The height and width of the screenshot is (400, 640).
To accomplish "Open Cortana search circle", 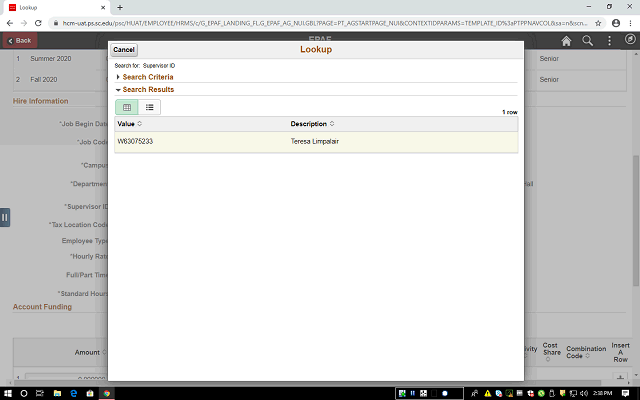I will pos(24,393).
